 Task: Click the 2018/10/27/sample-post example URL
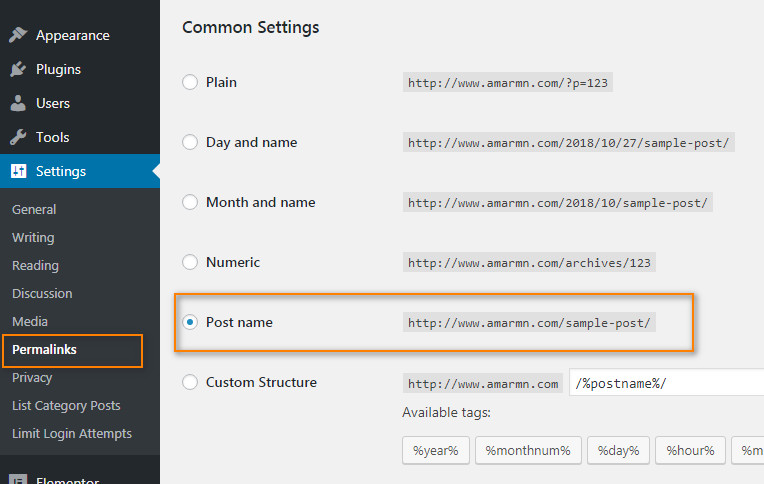pyautogui.click(x=569, y=142)
